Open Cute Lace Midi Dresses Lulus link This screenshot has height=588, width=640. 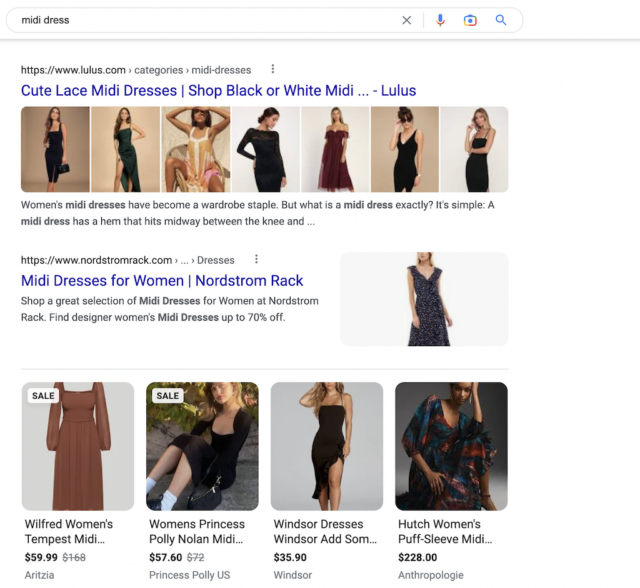pyautogui.click(x=218, y=91)
